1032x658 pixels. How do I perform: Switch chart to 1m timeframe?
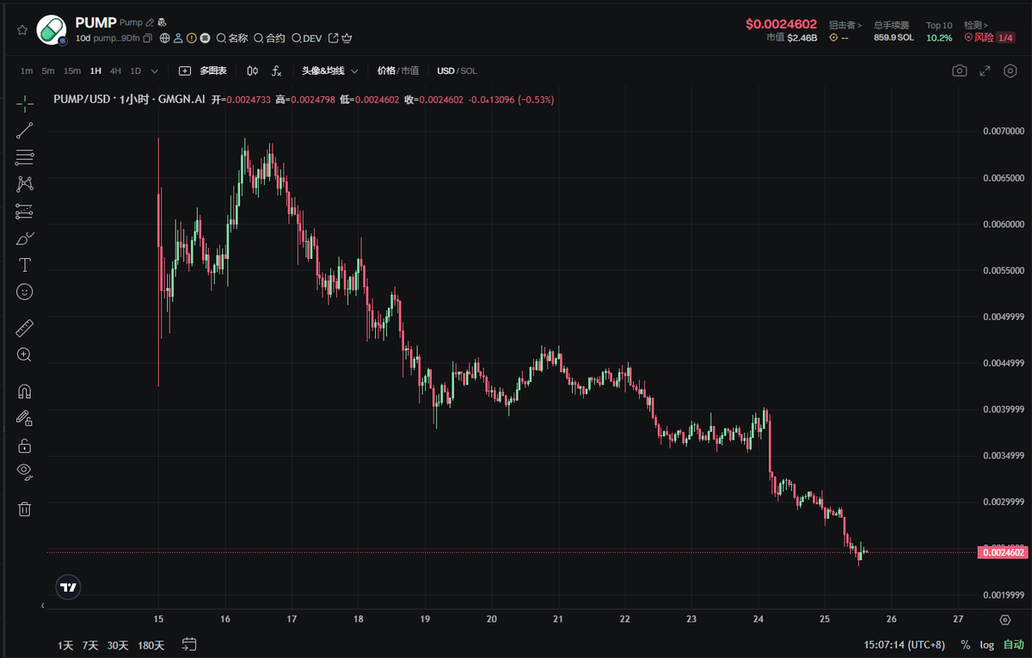(26, 71)
